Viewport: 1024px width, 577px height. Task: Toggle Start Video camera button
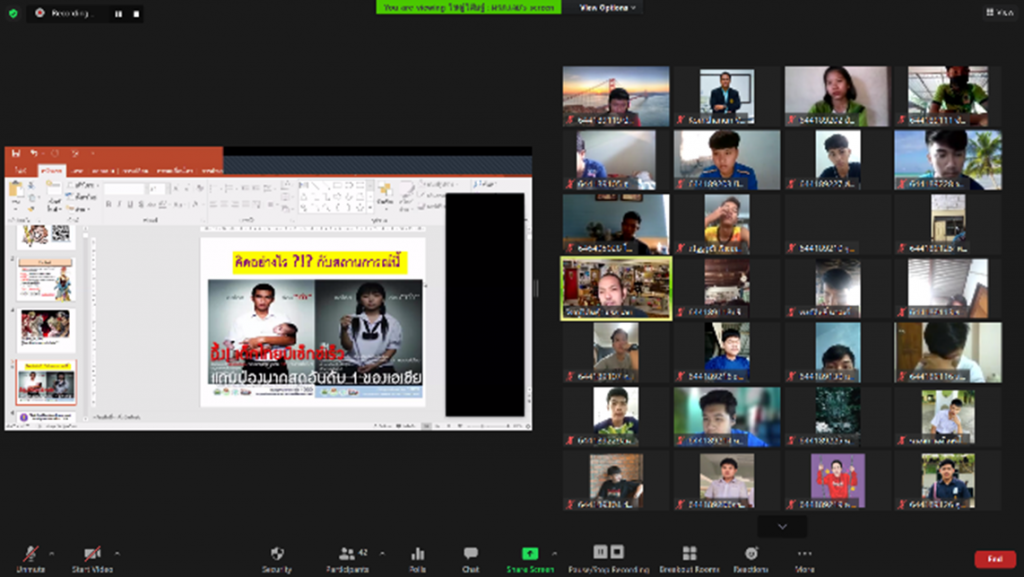[x=92, y=557]
